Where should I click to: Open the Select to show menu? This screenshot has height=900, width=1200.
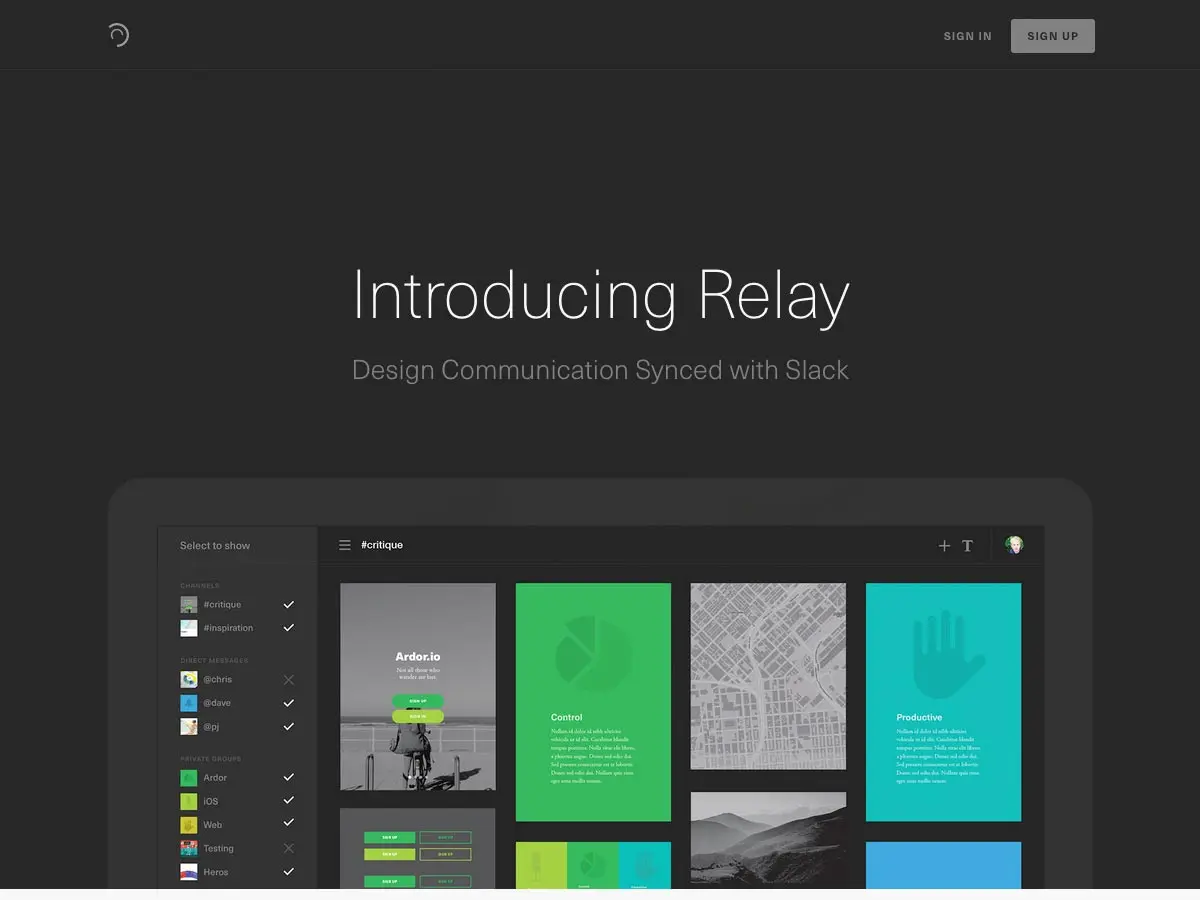(214, 545)
